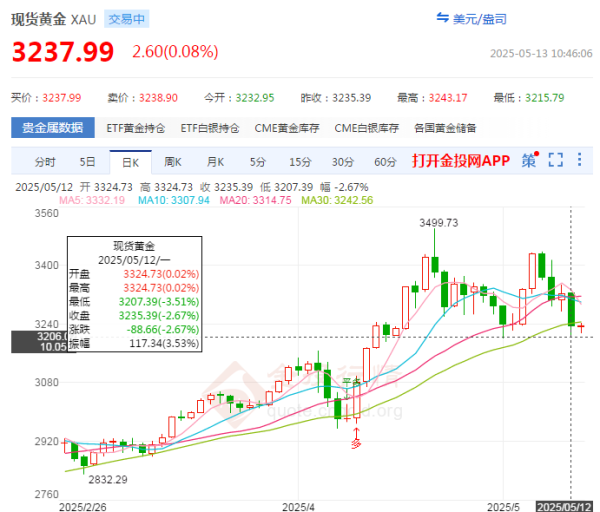Choose the 15分 interval

coord(300,161)
